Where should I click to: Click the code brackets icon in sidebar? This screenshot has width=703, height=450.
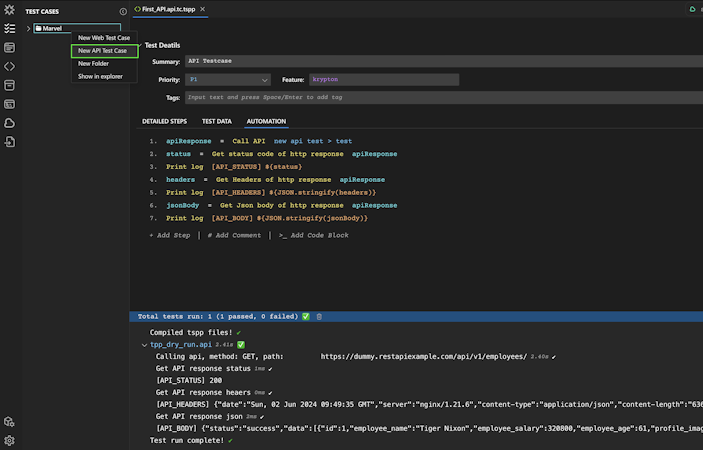[9, 66]
